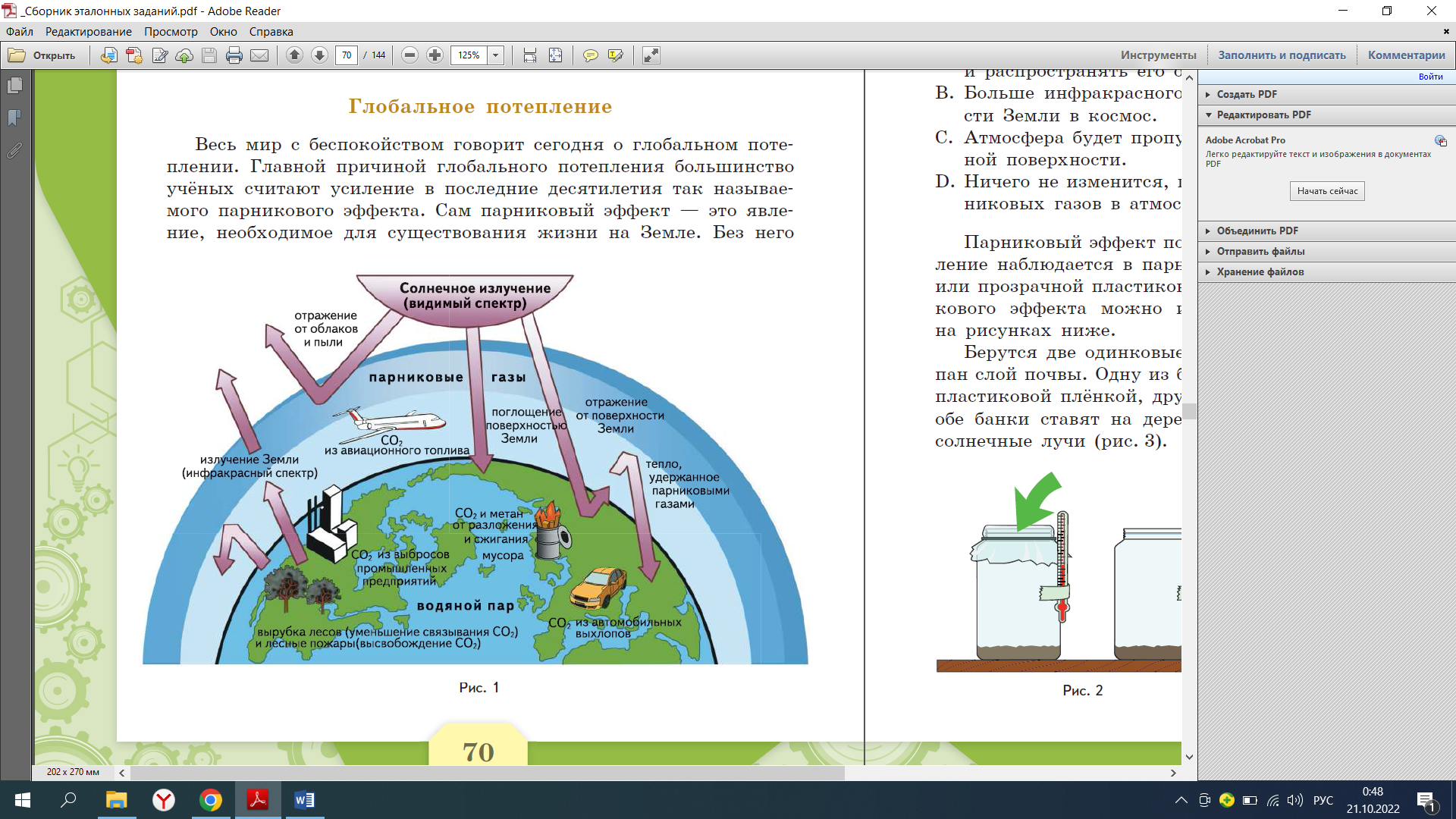This screenshot has width=1456, height=819.
Task: Zoom in with the plus button
Action: click(x=435, y=55)
